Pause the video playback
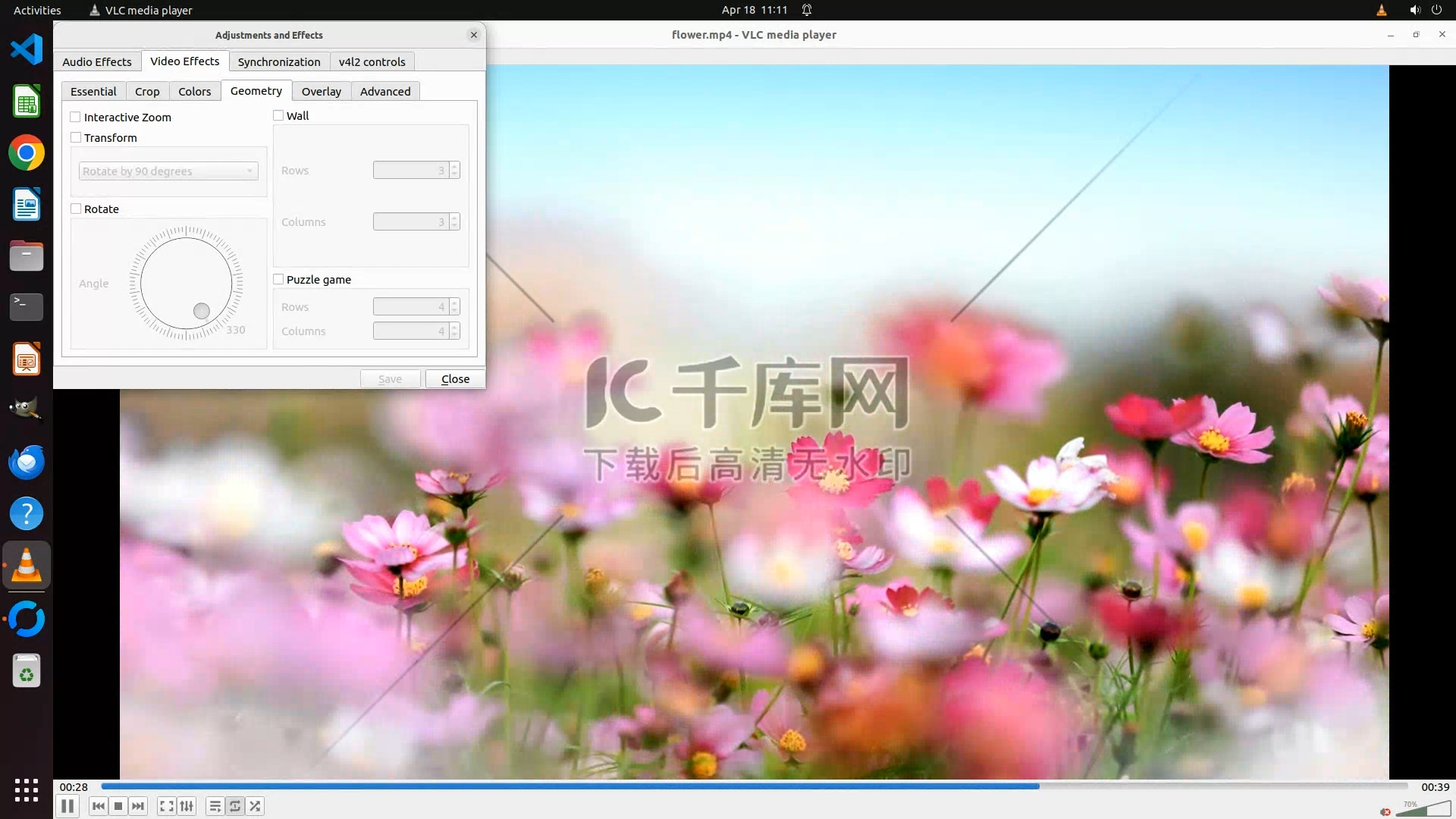The image size is (1456, 819). [67, 806]
